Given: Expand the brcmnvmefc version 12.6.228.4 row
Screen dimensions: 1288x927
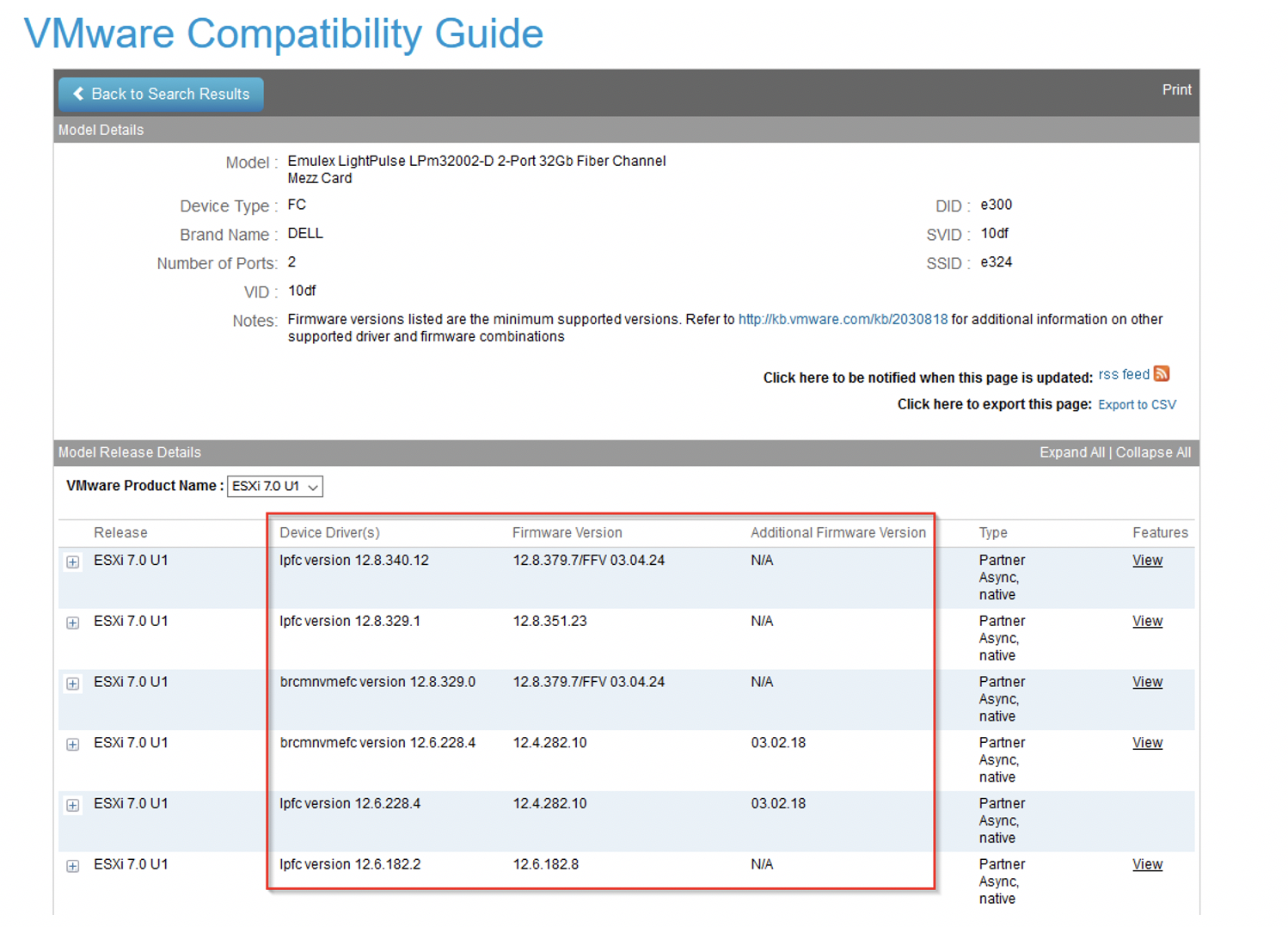Looking at the screenshot, I should pyautogui.click(x=72, y=745).
